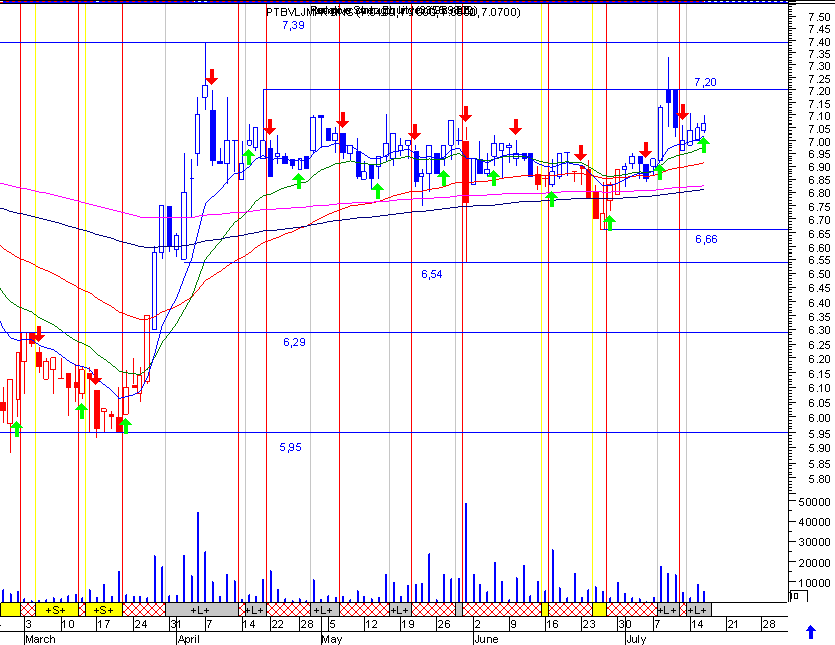The image size is (835, 645).
Task: Click the 7.00 price axis label
Action: 819,142
